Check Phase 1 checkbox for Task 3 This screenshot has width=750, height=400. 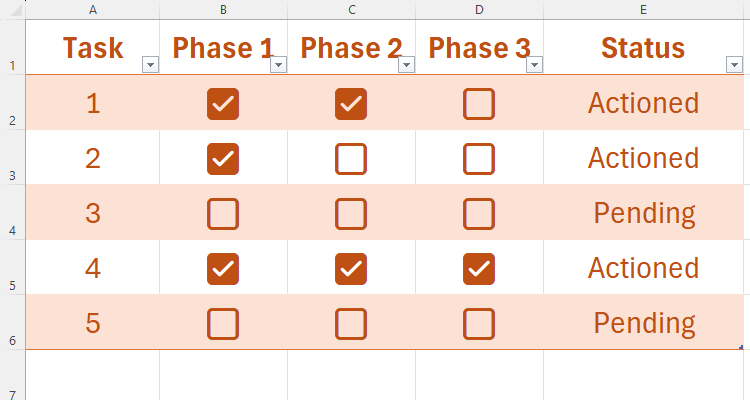coord(223,213)
